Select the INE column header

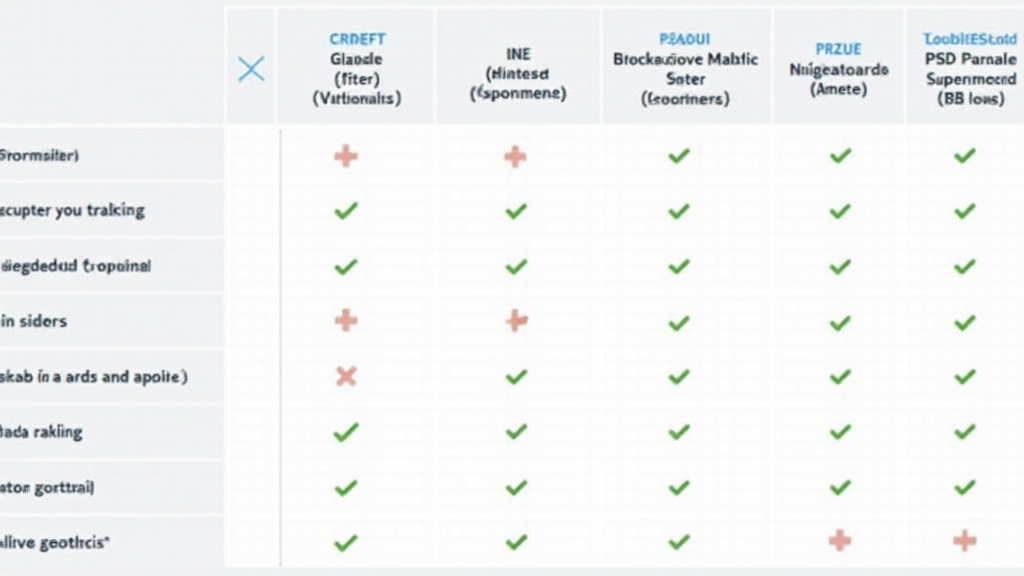point(518,74)
